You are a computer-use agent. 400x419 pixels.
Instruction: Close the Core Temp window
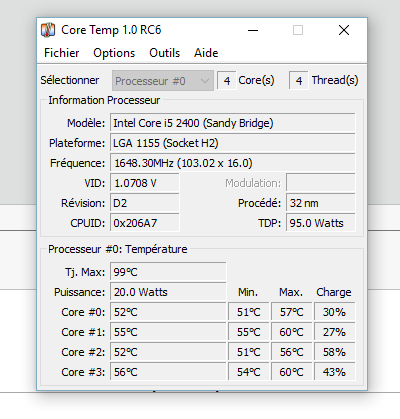pyautogui.click(x=344, y=30)
